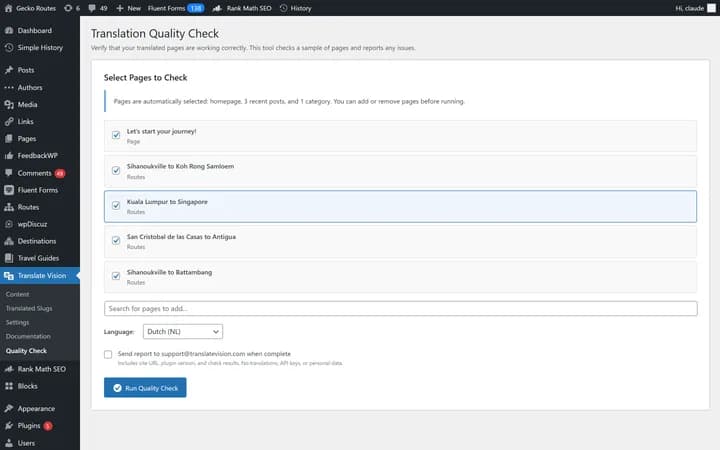Click the "San Cristobal de las Casas to Antigua" title

tap(181, 236)
